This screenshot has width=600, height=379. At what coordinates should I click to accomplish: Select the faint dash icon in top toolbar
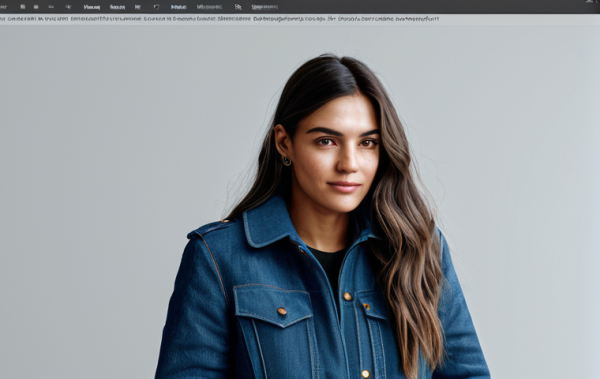51,7
